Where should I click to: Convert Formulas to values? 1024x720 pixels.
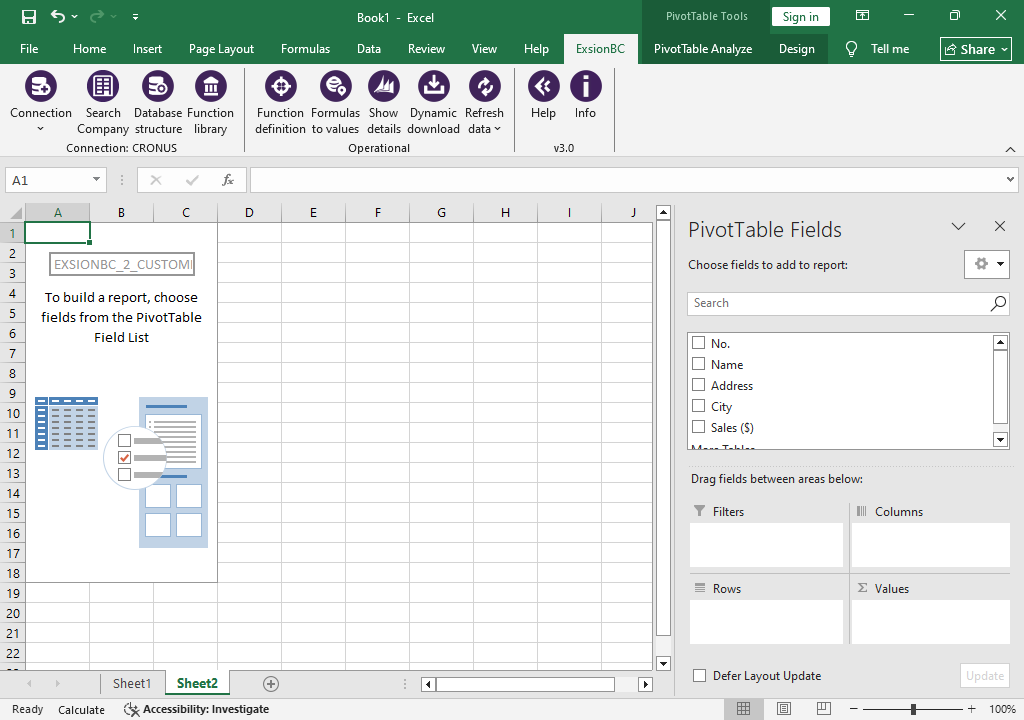point(335,103)
